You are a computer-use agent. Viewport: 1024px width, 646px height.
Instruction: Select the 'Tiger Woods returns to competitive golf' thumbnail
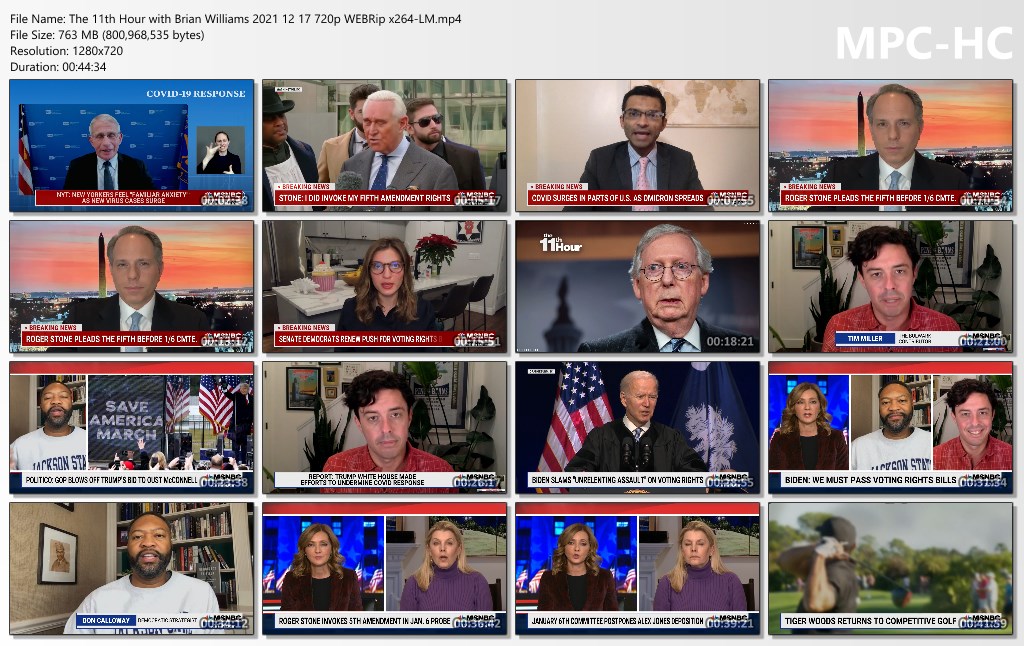890,569
